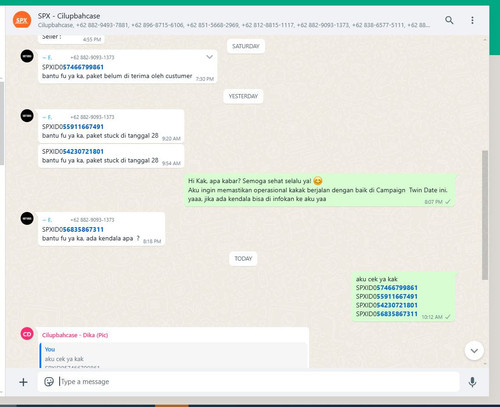Click 'paket stuck di tanggal 28' at 9:20 AM

pyautogui.click(x=122, y=136)
